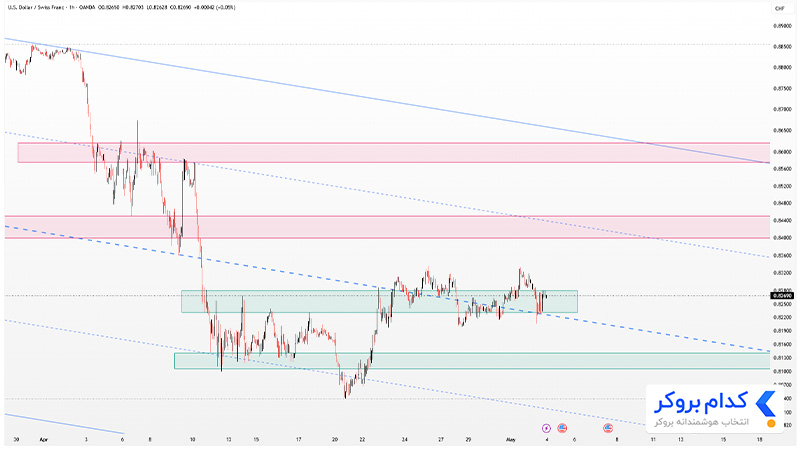Click the 24 date label on the time axis
Image resolution: width=800 pixels, height=450 pixels.
(405, 439)
